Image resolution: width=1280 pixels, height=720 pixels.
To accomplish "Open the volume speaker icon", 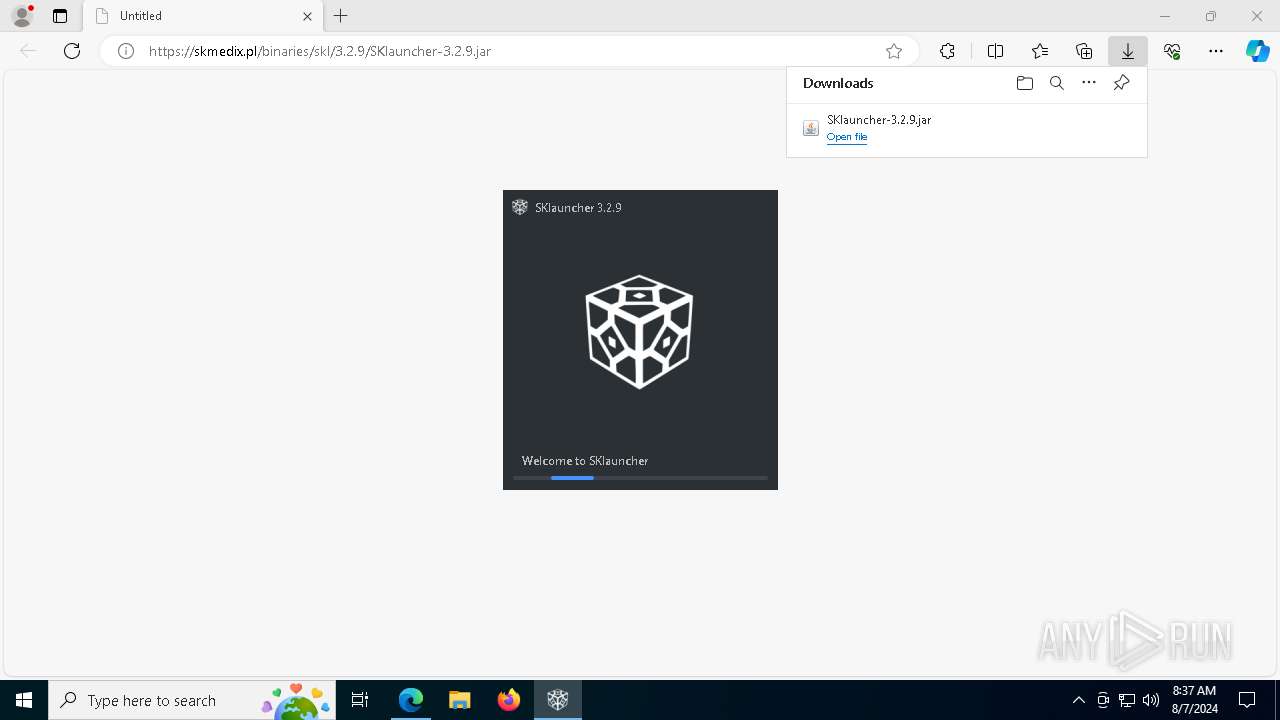I will point(1151,700).
